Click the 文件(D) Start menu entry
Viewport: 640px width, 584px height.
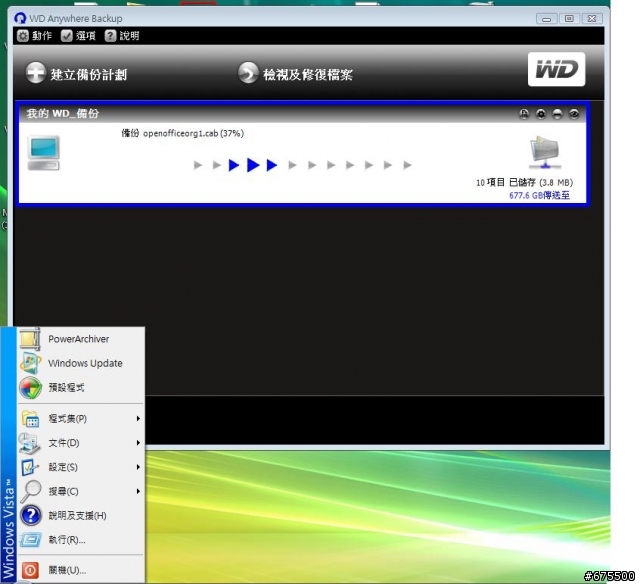point(81,443)
